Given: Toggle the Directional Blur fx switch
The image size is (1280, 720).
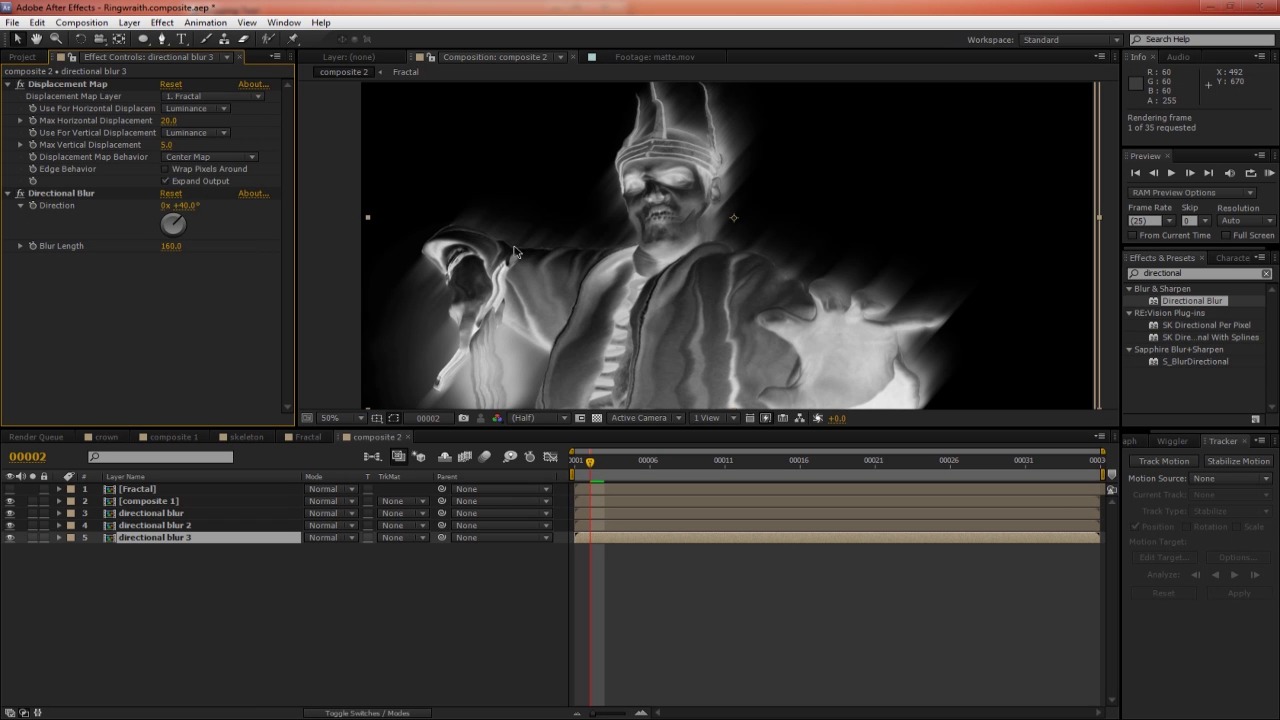Looking at the screenshot, I should (20, 193).
